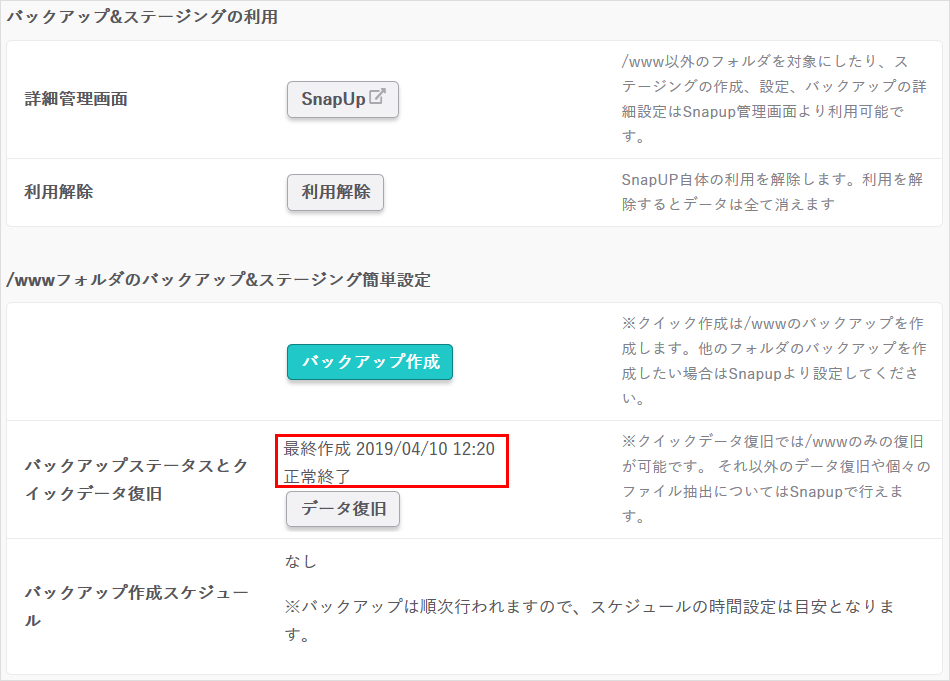Click the description starting with /www以外のフォルダ
This screenshot has height=681, width=950.
click(764, 98)
